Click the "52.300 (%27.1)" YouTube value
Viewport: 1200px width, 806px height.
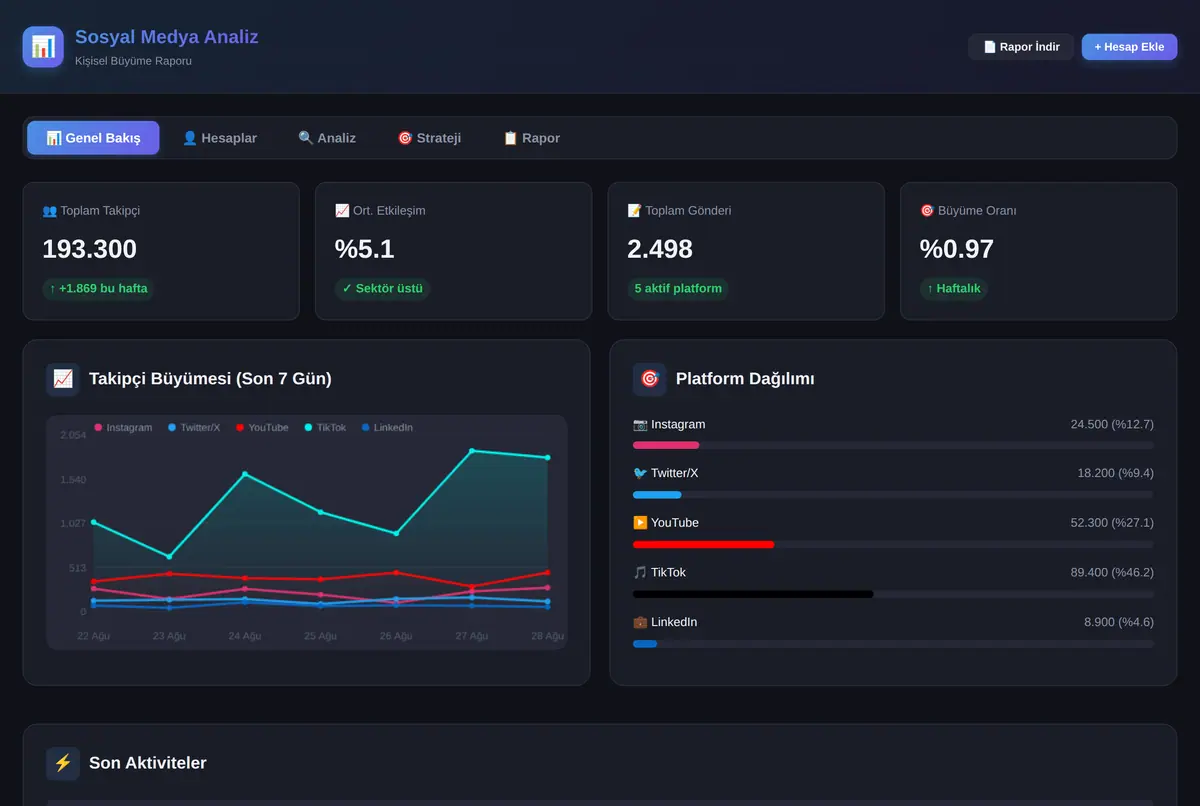coord(1112,523)
